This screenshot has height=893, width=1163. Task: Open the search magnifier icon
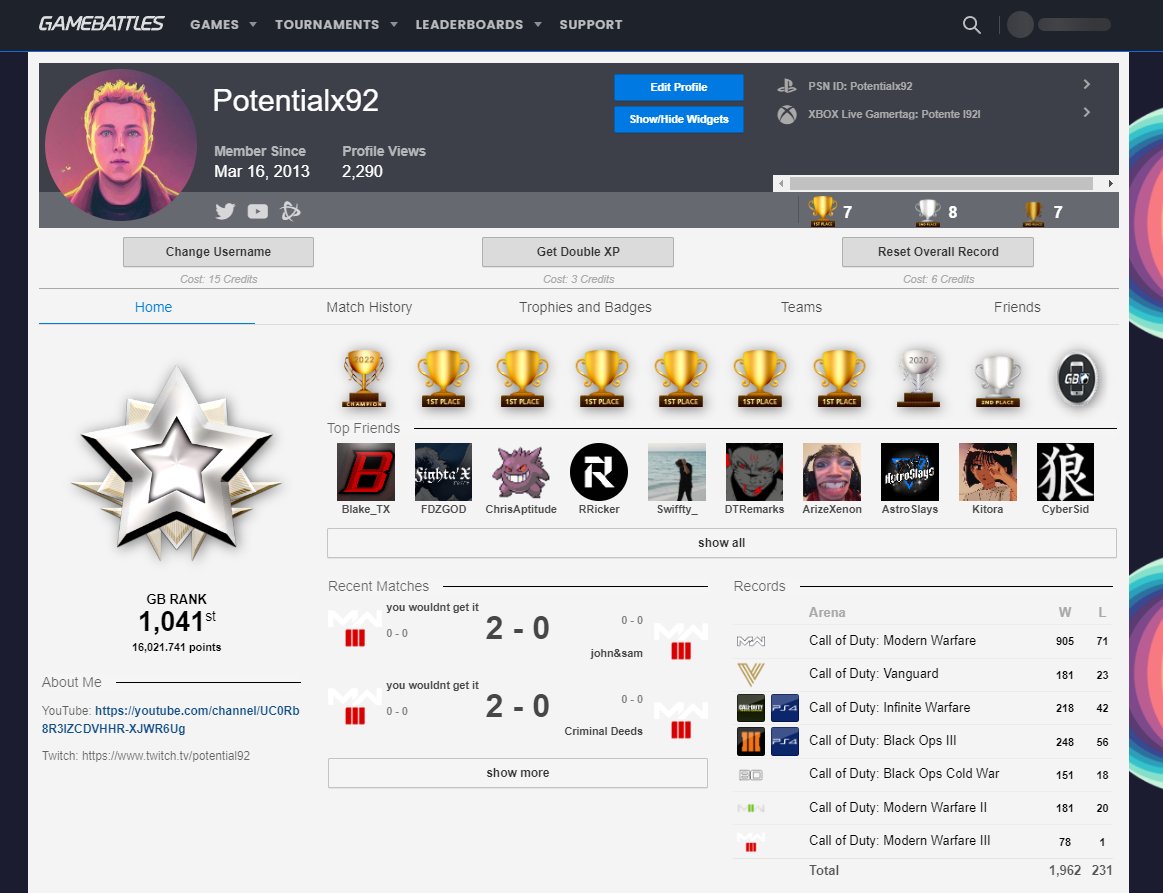[x=972, y=24]
